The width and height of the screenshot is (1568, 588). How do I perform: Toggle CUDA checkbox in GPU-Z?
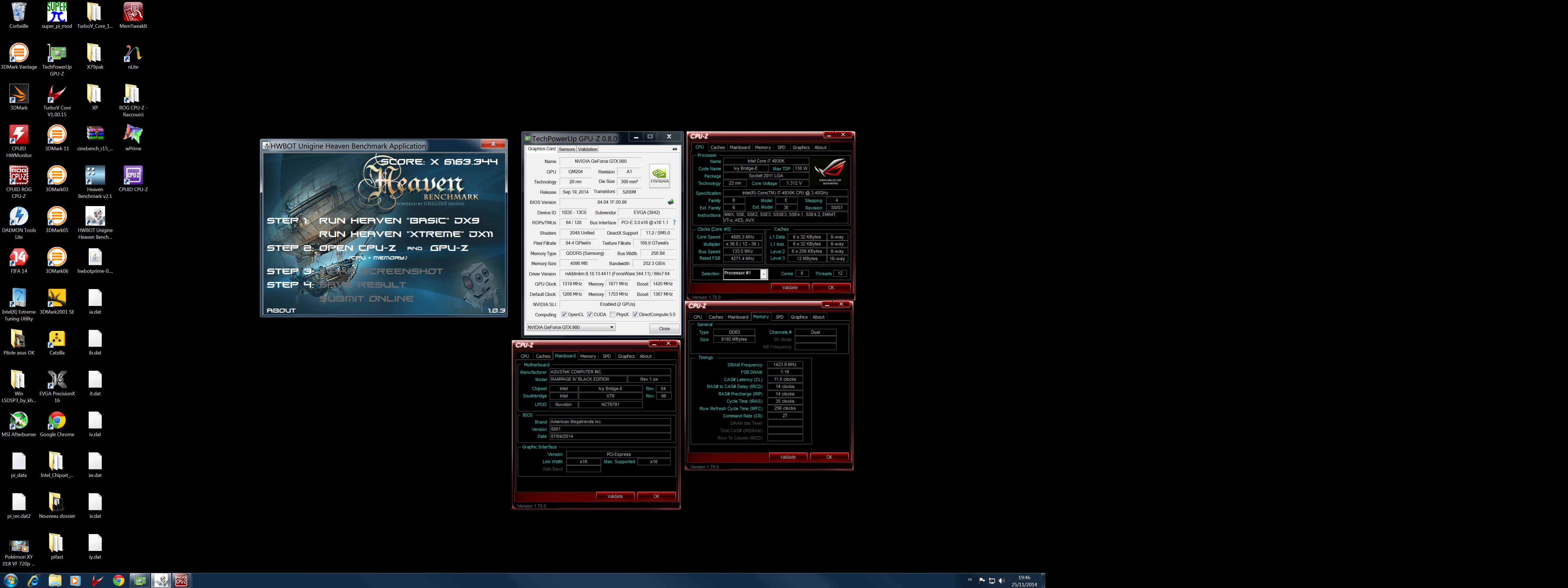590,315
